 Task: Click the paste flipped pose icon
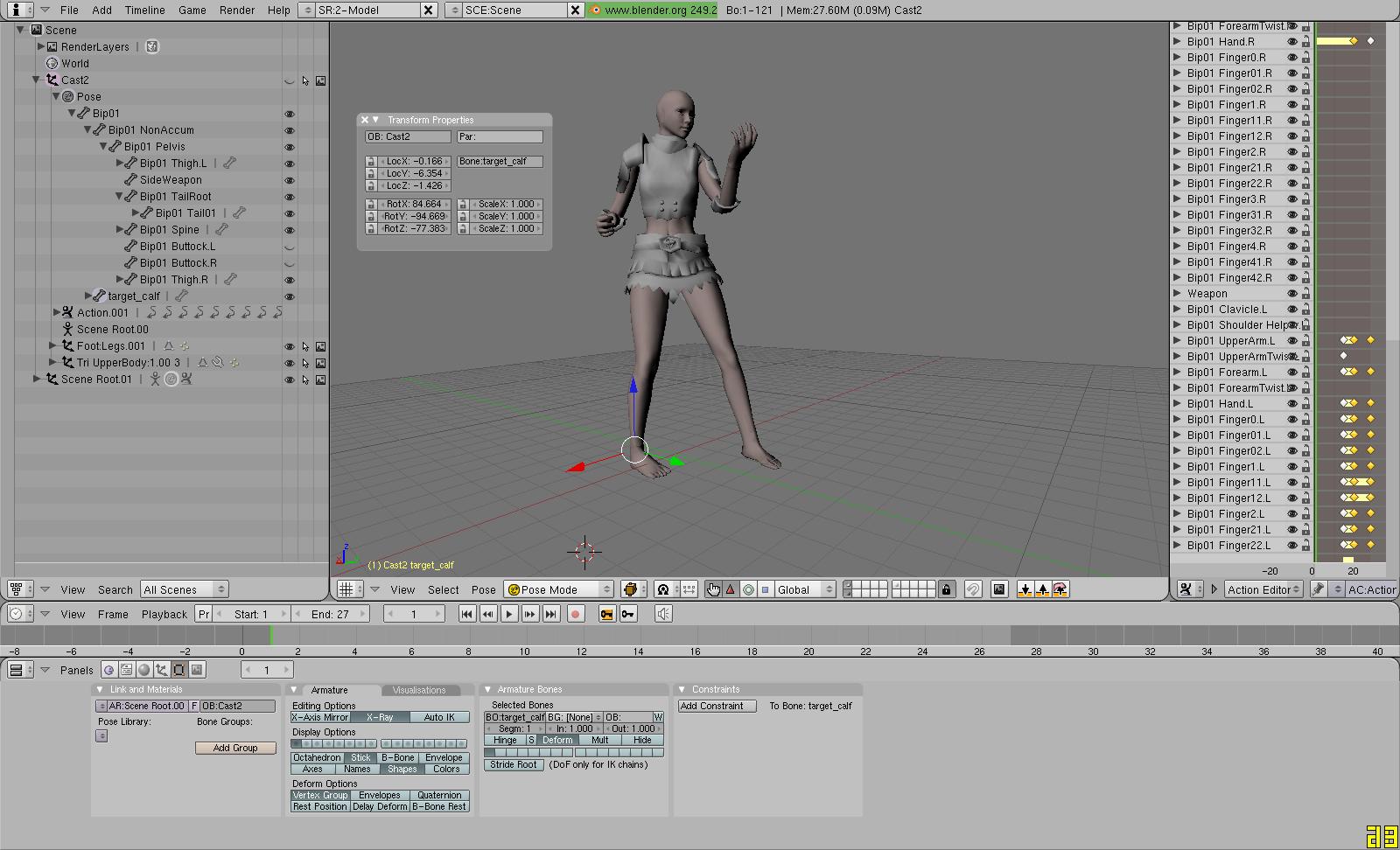(x=1060, y=589)
